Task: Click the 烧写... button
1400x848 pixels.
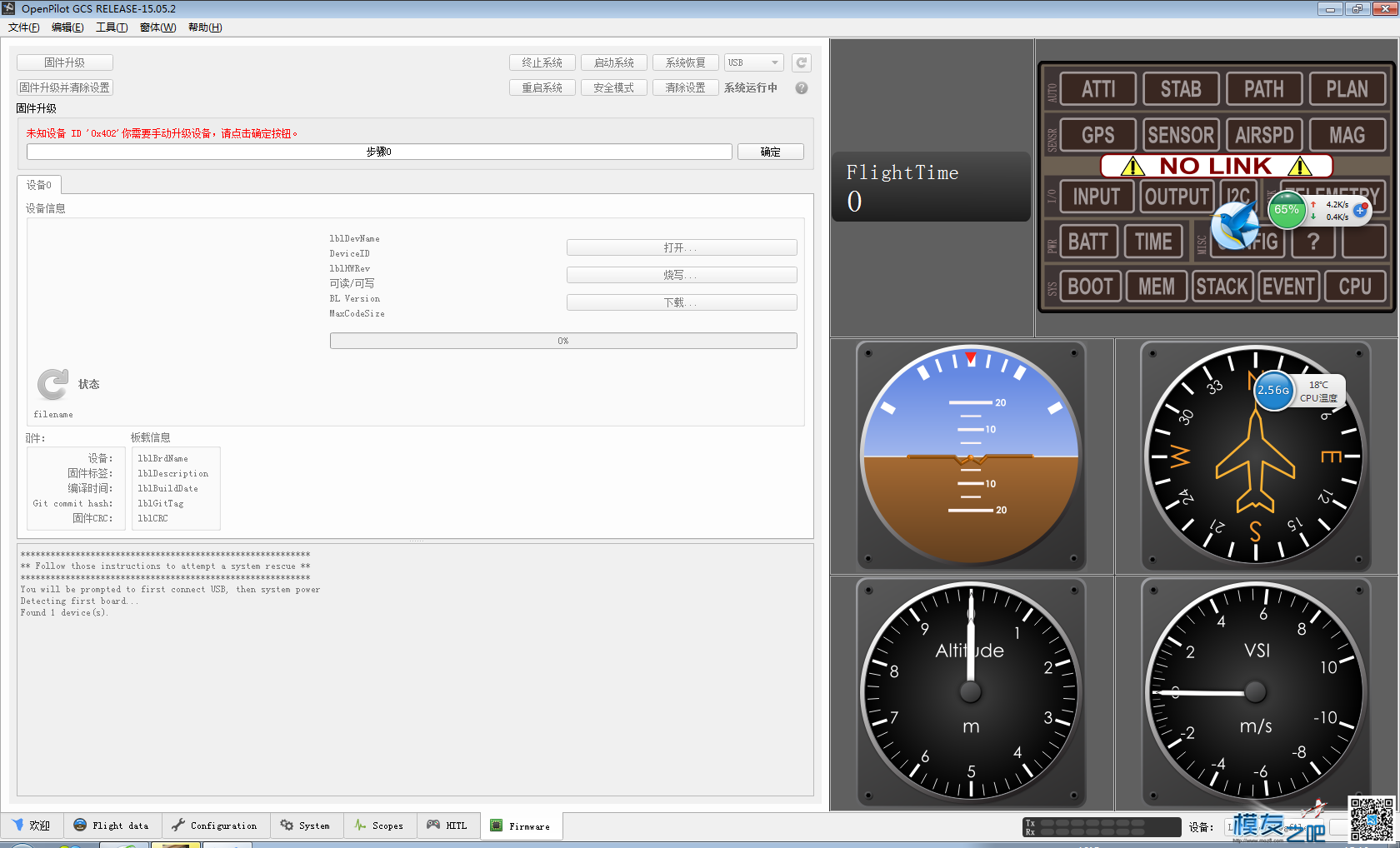Action: (x=682, y=275)
